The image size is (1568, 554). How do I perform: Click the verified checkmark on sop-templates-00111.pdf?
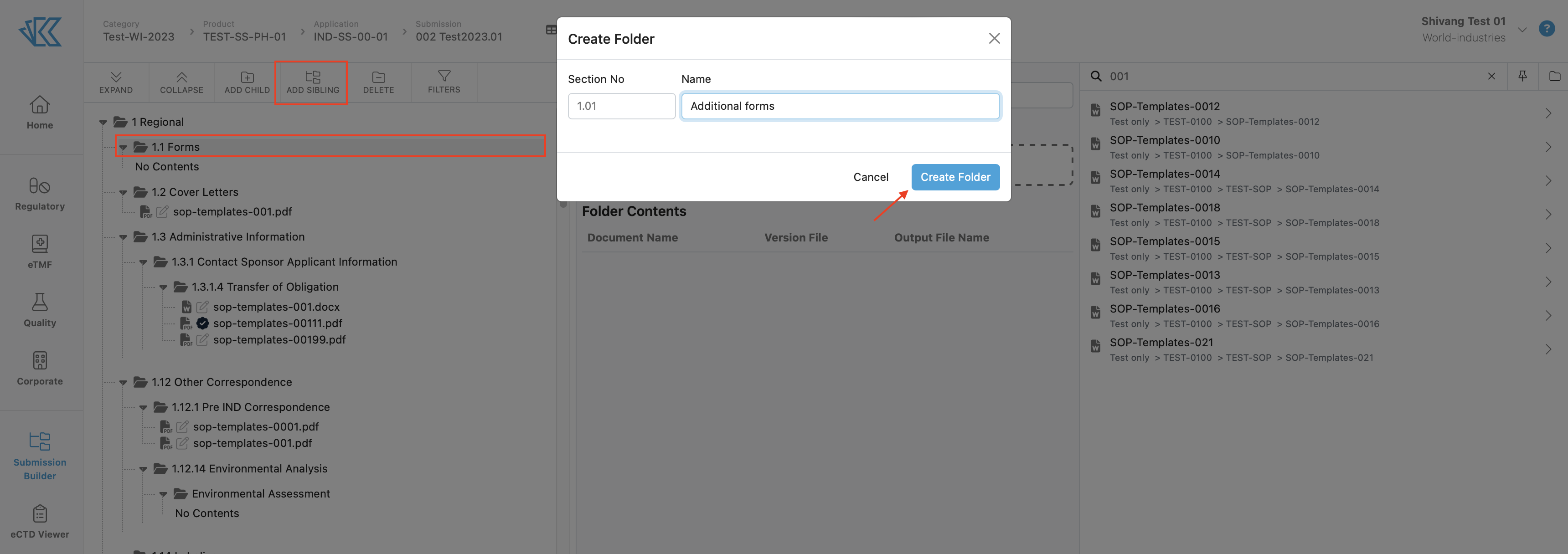203,323
